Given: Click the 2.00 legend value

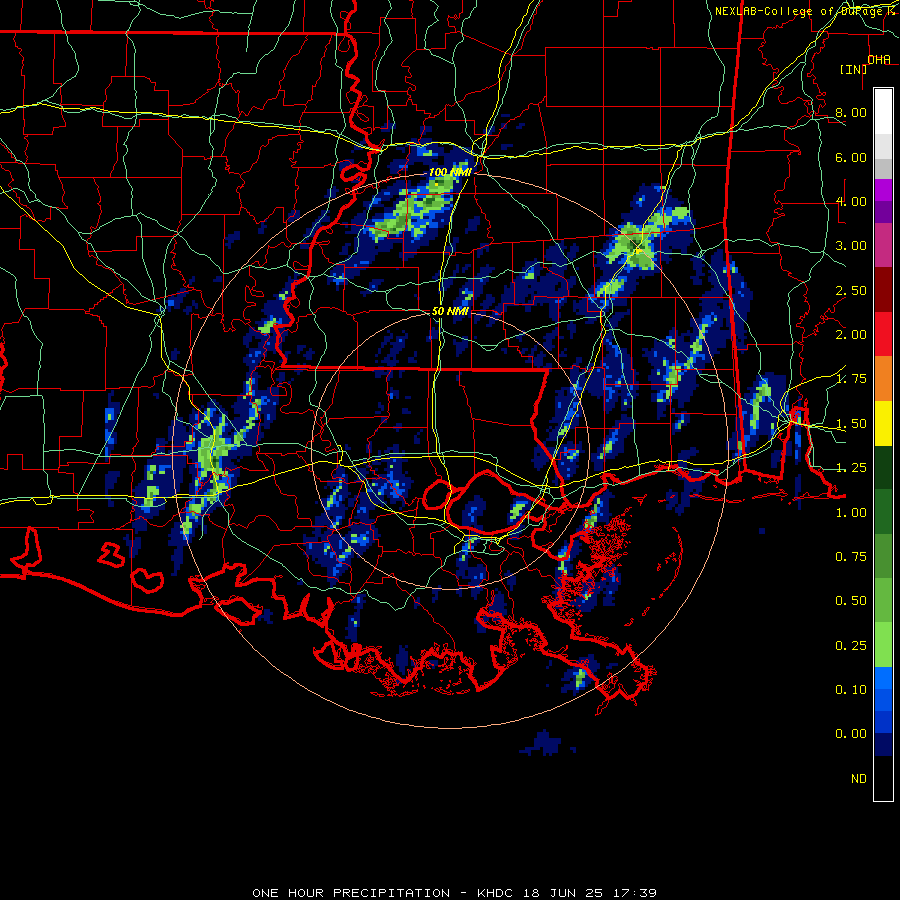Looking at the screenshot, I should coord(851,335).
